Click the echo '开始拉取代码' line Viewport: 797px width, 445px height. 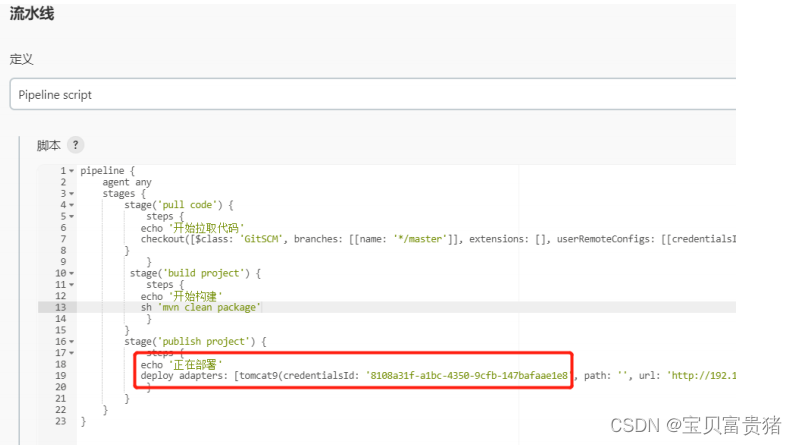193,228
